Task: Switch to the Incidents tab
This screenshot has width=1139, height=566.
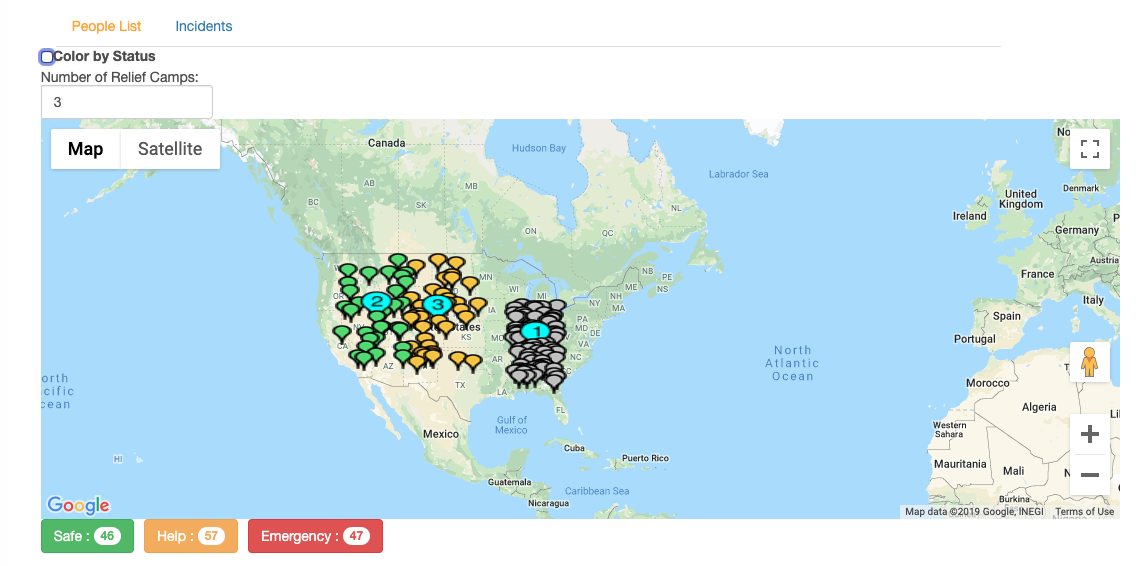Action: [203, 26]
